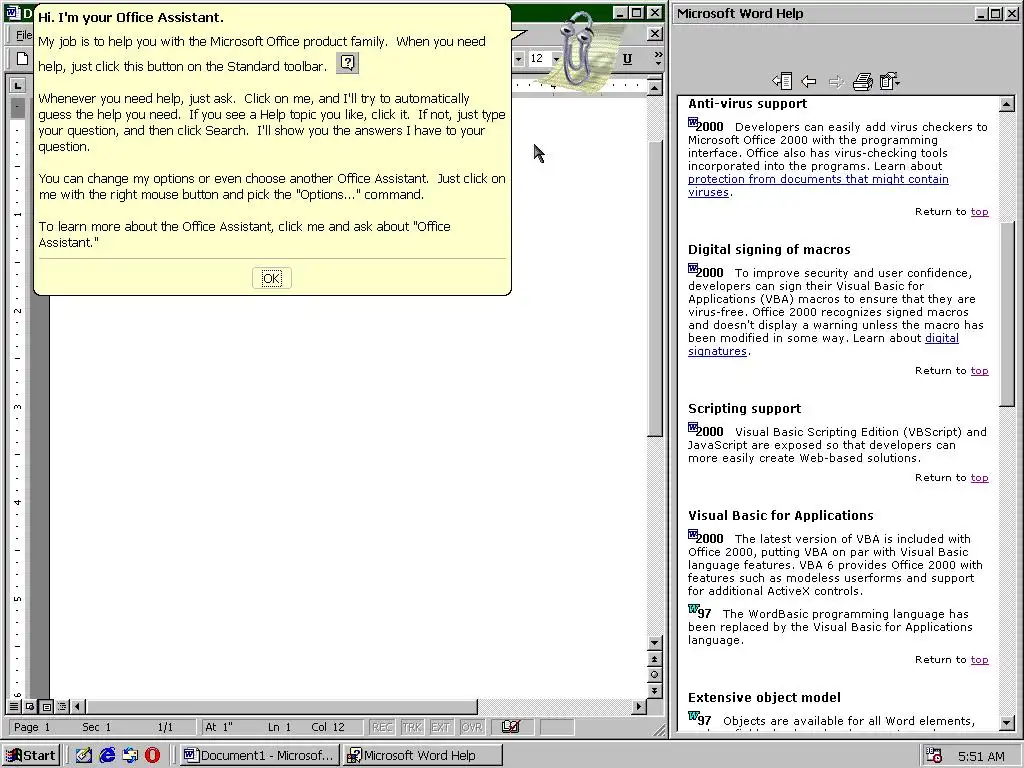Viewport: 1024px width, 768px height.
Task: Switch to Microsoft Word Help taskbar button
Action: [x=423, y=756]
